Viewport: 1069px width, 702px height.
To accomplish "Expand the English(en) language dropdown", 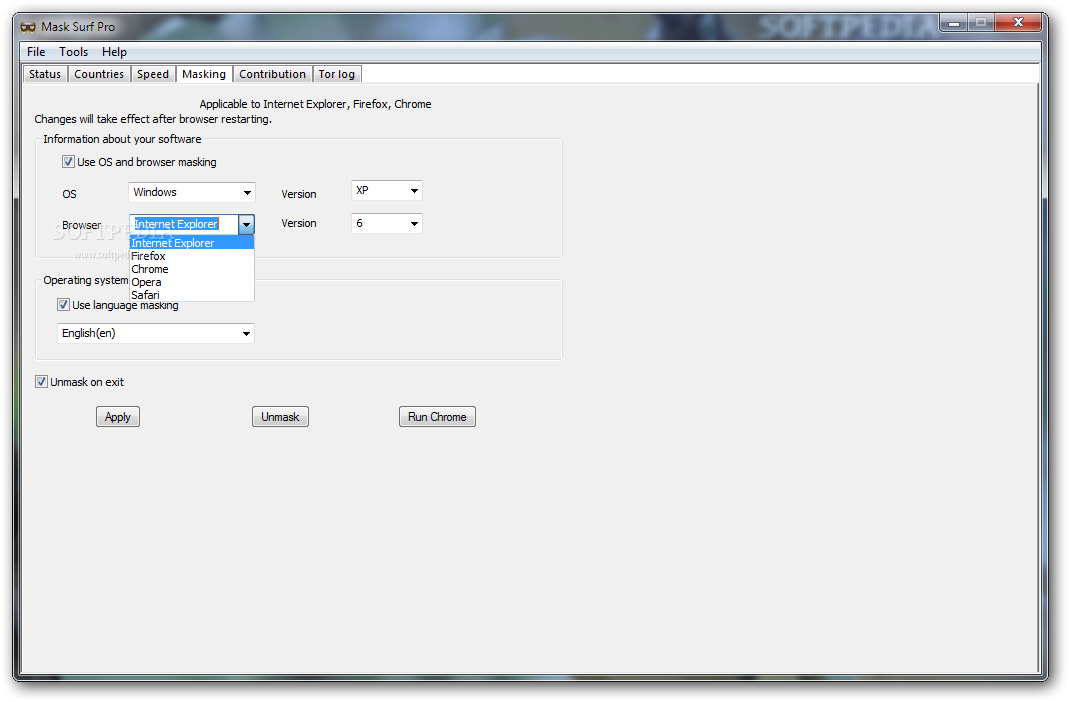I will click(155, 333).
